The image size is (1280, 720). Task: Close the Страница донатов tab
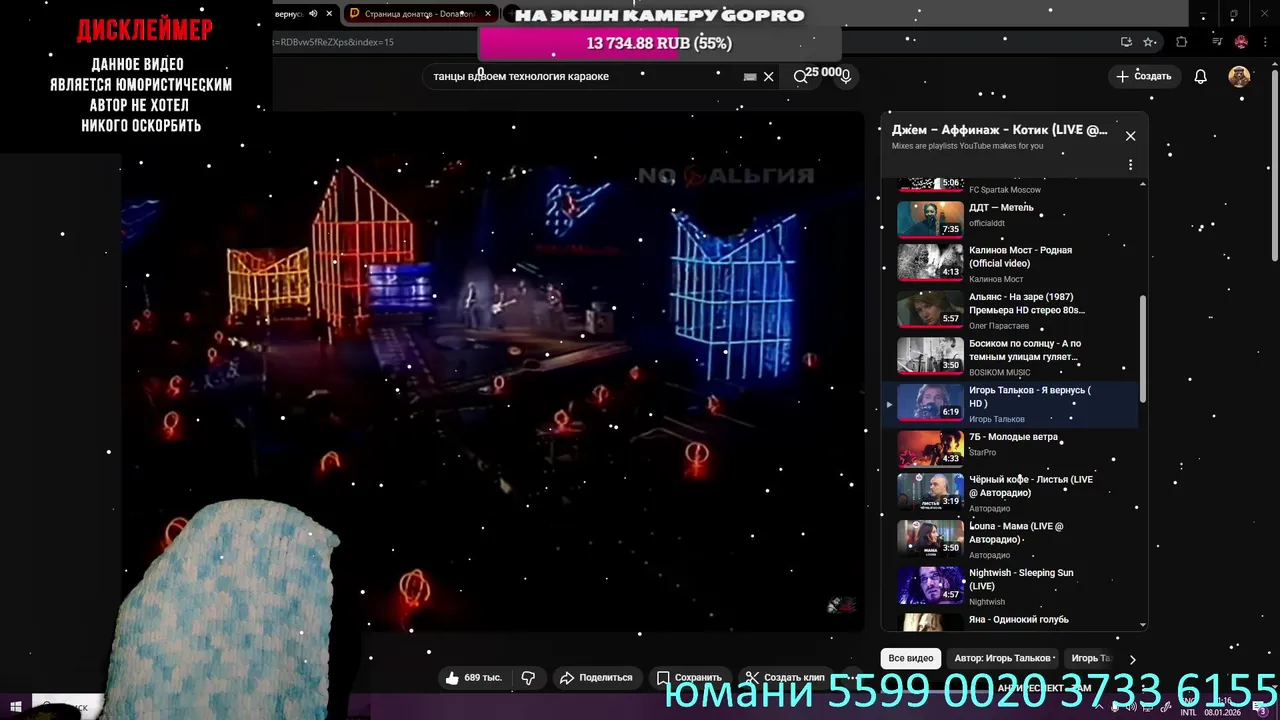click(488, 14)
